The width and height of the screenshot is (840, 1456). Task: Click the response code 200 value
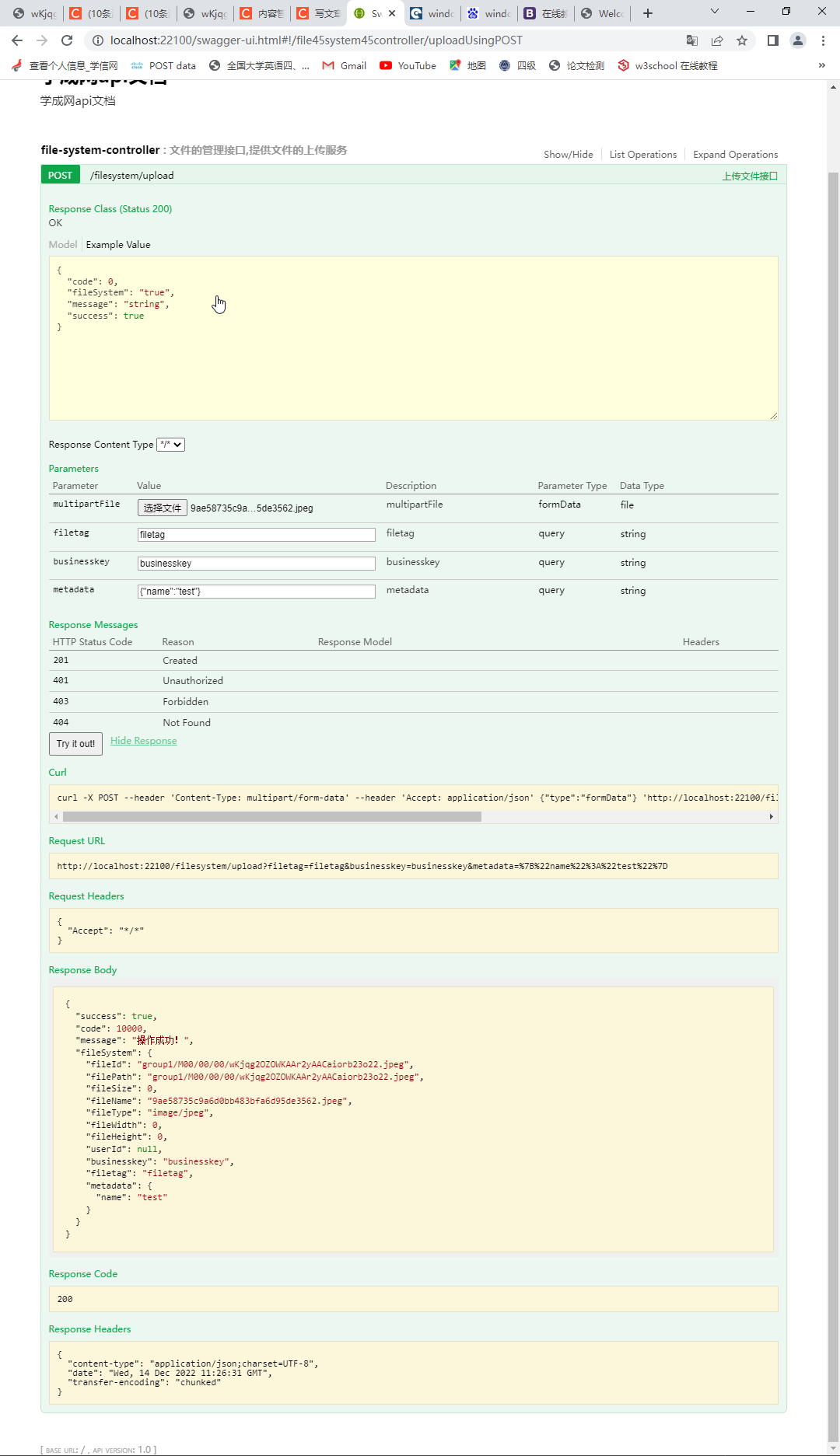65,1299
